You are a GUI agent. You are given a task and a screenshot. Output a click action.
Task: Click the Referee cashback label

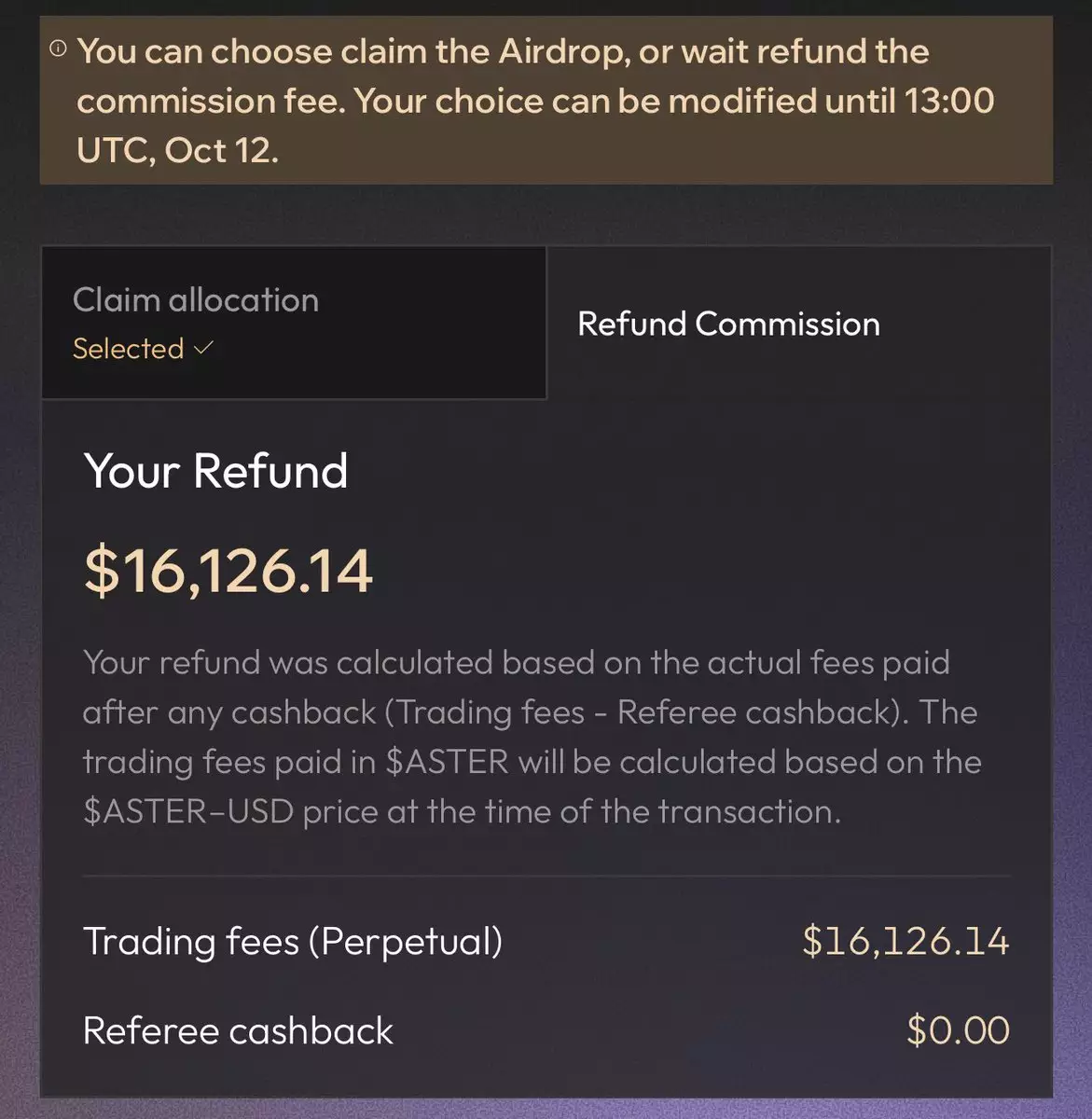pos(238,1031)
